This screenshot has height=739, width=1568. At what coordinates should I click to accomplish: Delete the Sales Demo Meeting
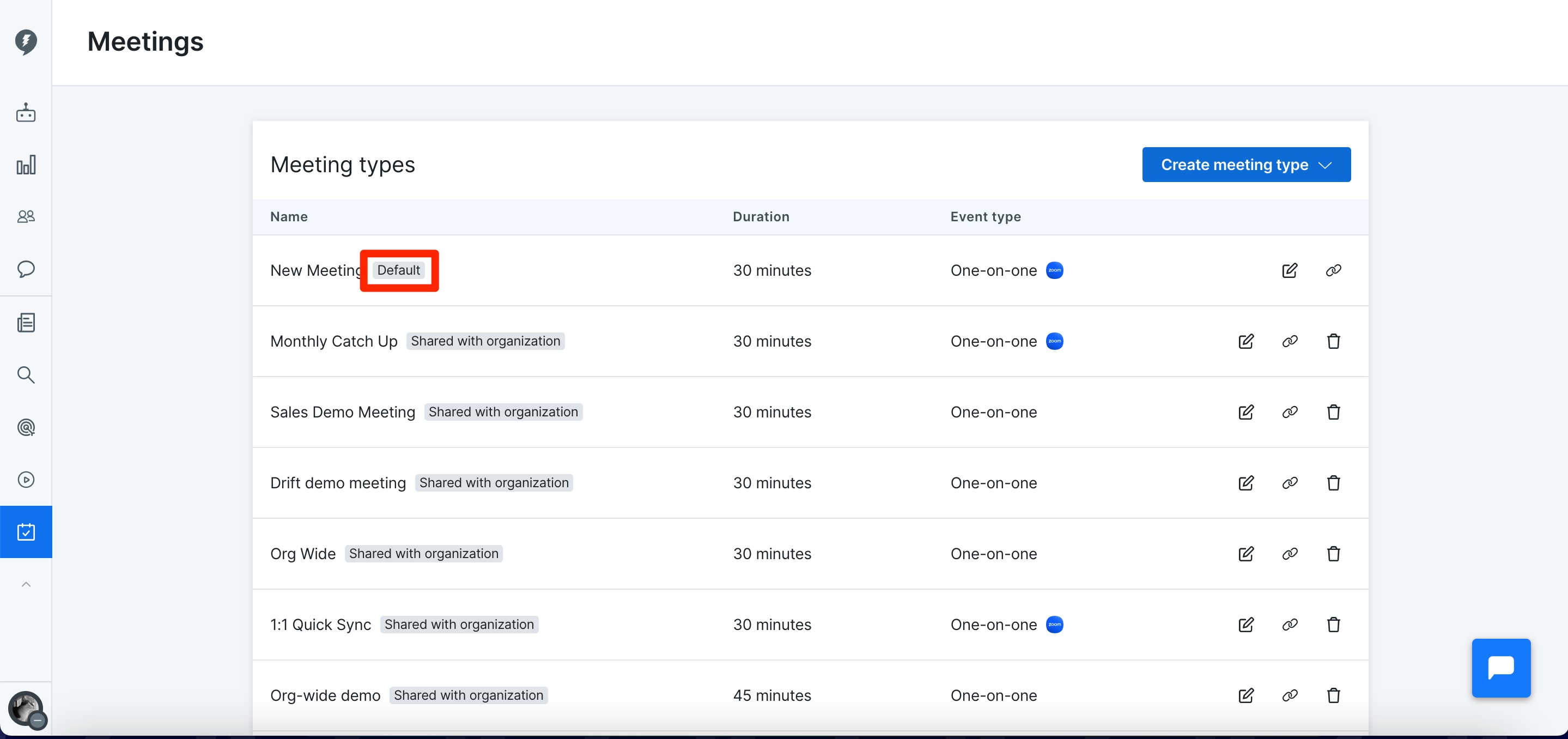1333,412
